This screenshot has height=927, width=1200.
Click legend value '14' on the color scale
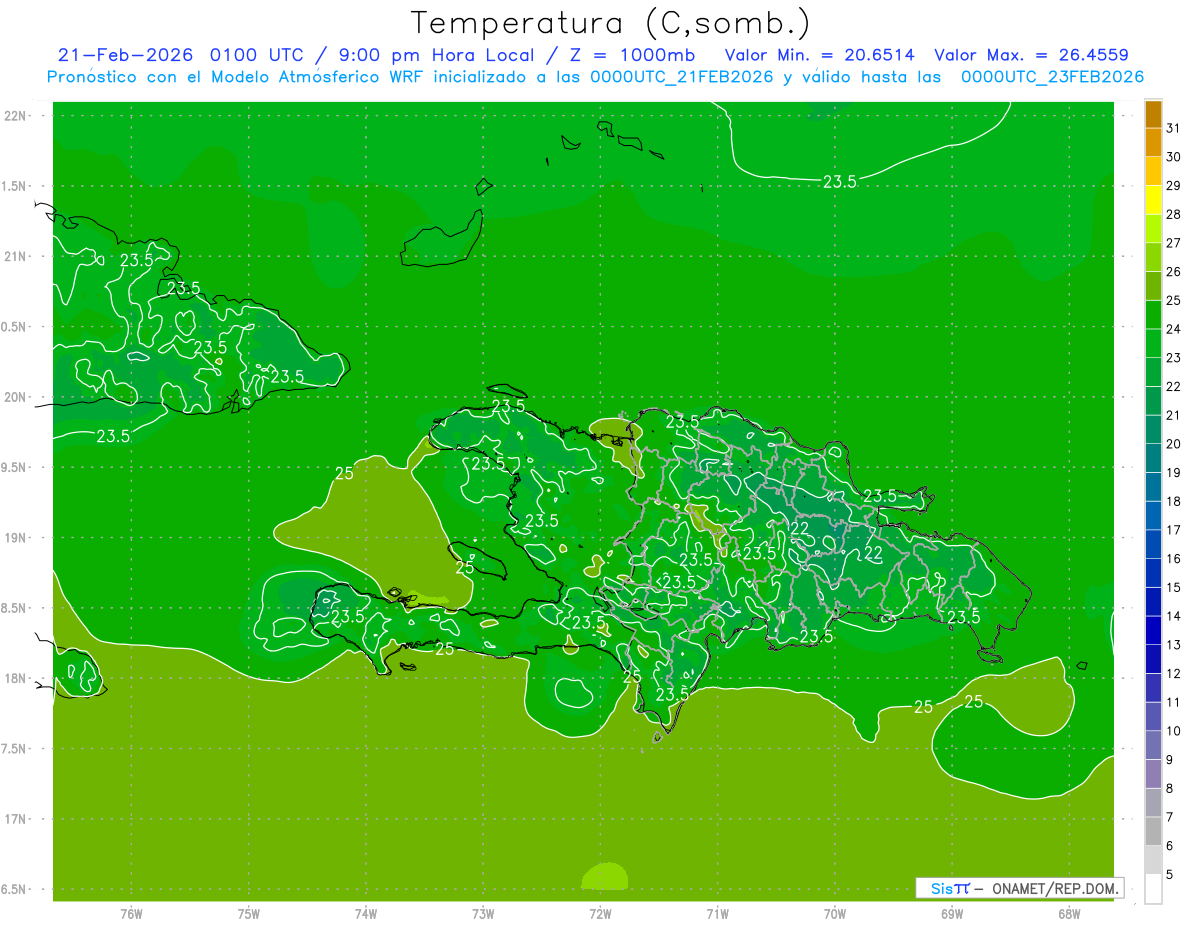[1174, 616]
